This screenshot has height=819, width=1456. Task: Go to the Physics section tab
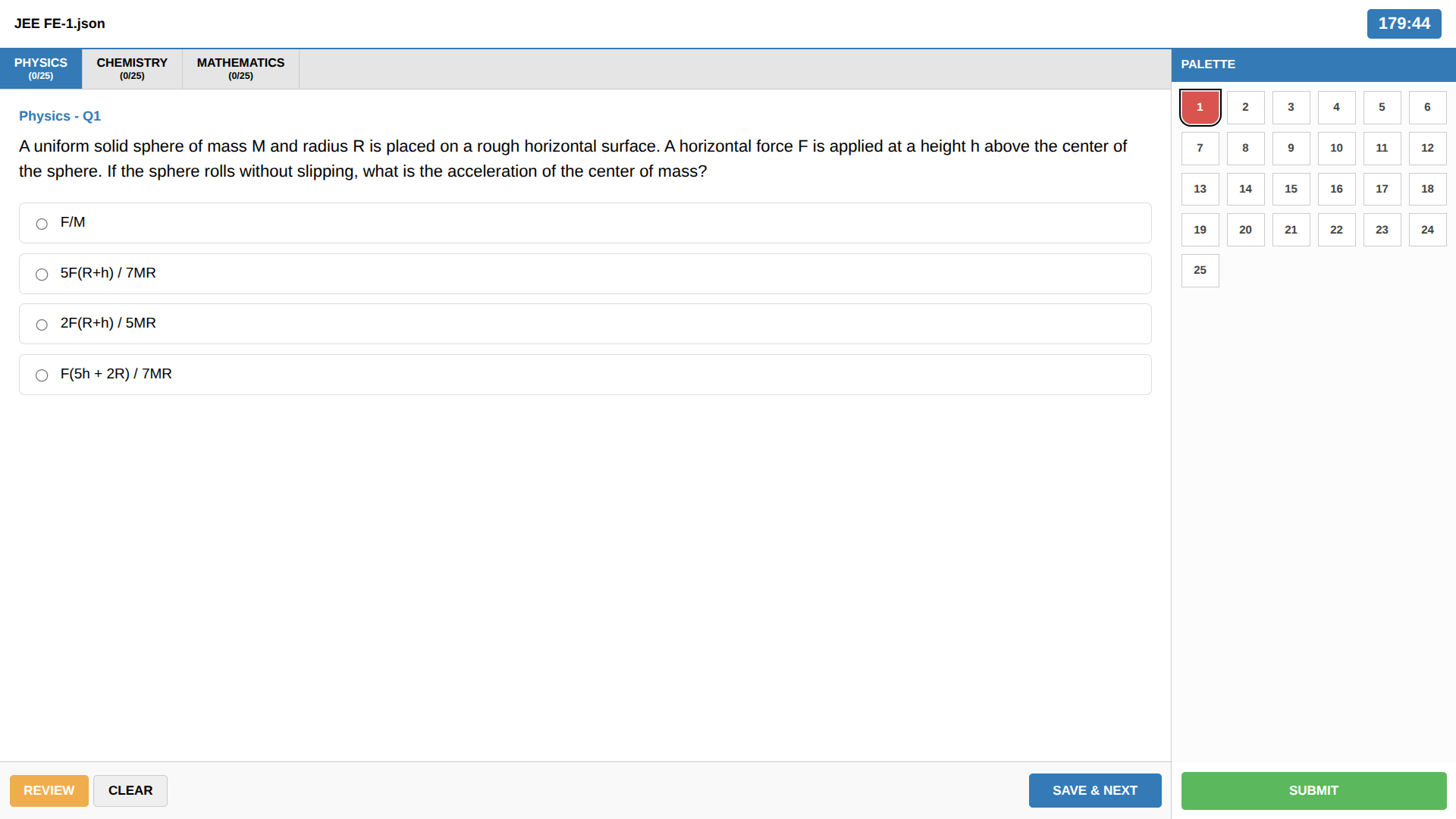pyautogui.click(x=41, y=68)
